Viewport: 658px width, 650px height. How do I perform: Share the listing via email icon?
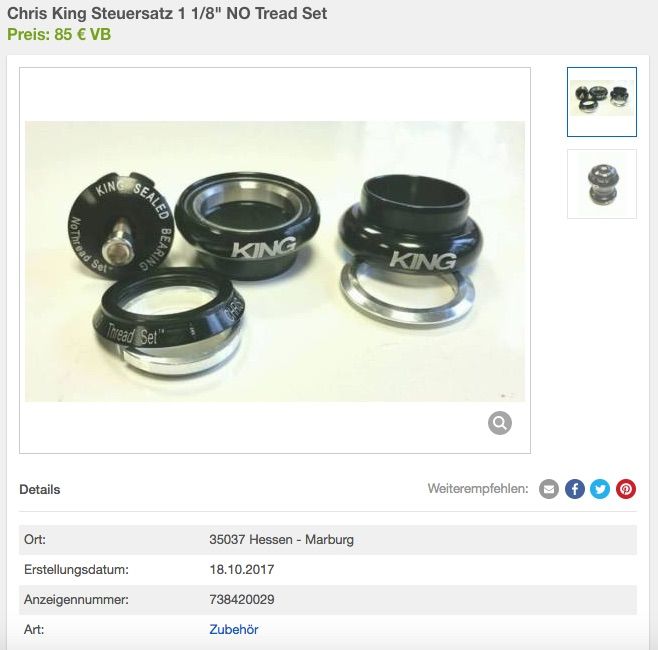click(x=548, y=489)
